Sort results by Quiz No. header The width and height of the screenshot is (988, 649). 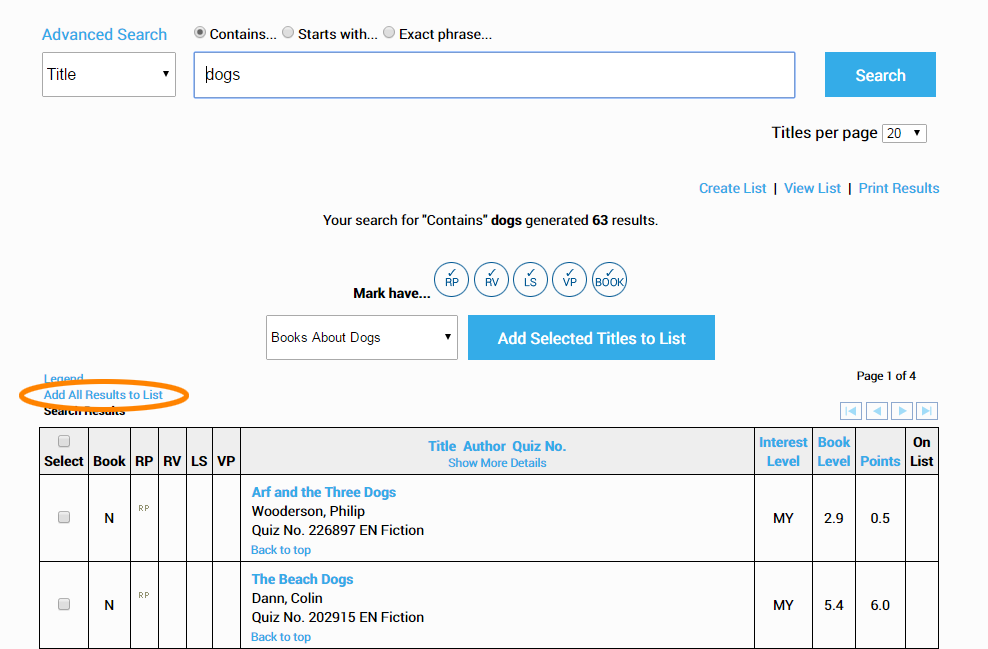(x=539, y=446)
